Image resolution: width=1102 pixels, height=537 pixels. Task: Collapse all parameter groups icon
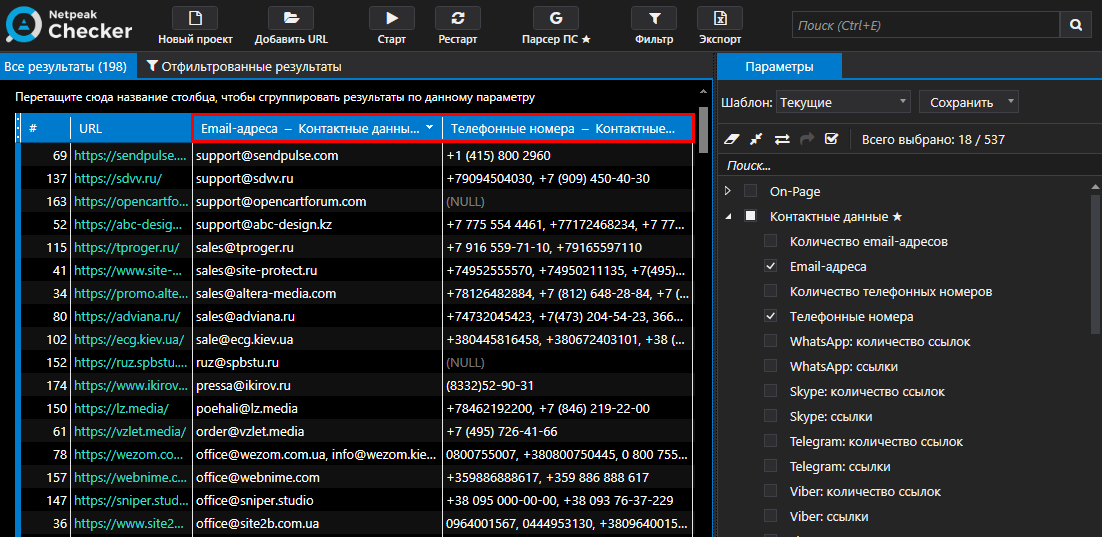(756, 139)
